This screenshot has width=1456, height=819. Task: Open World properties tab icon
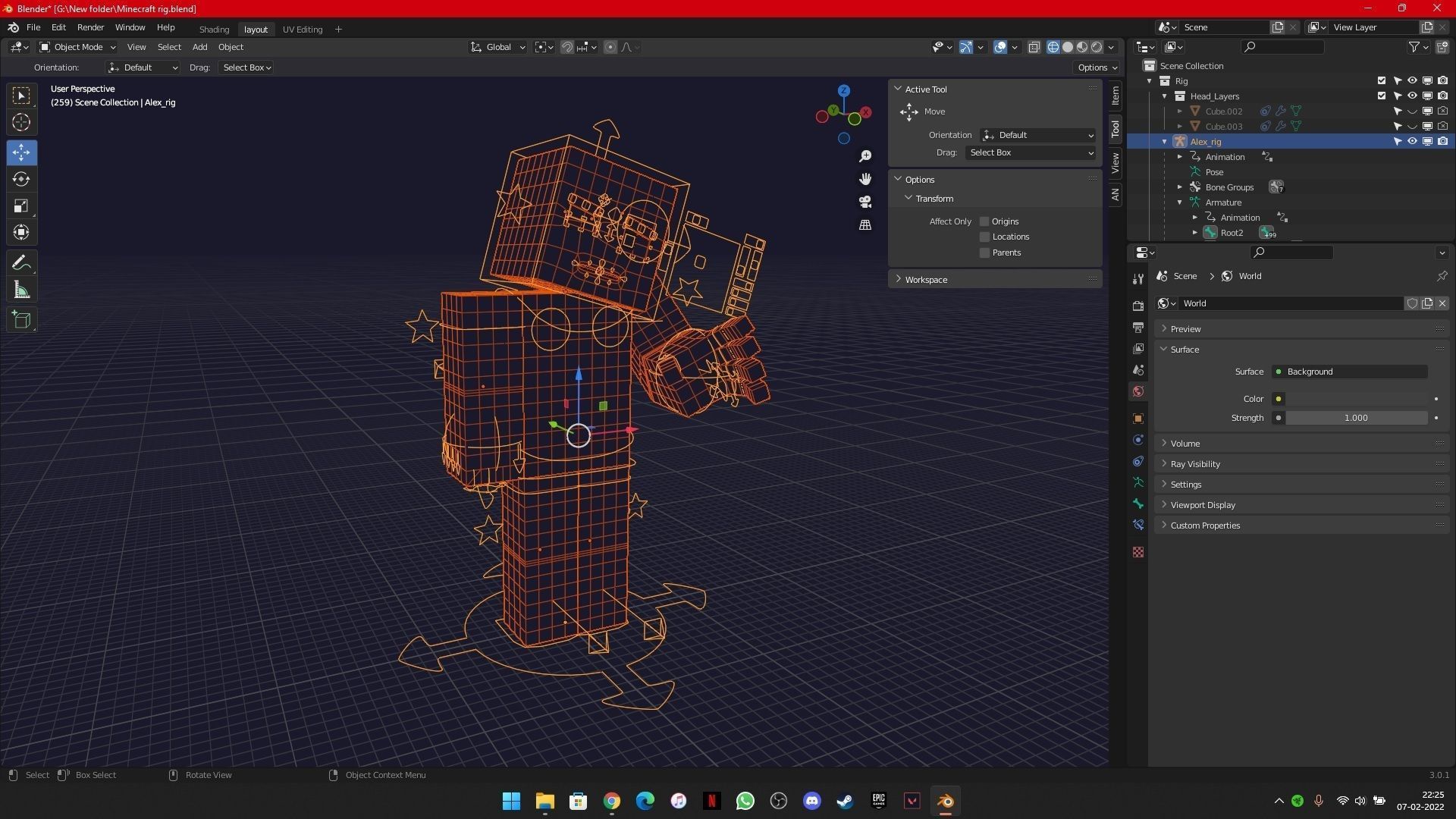click(x=1137, y=391)
